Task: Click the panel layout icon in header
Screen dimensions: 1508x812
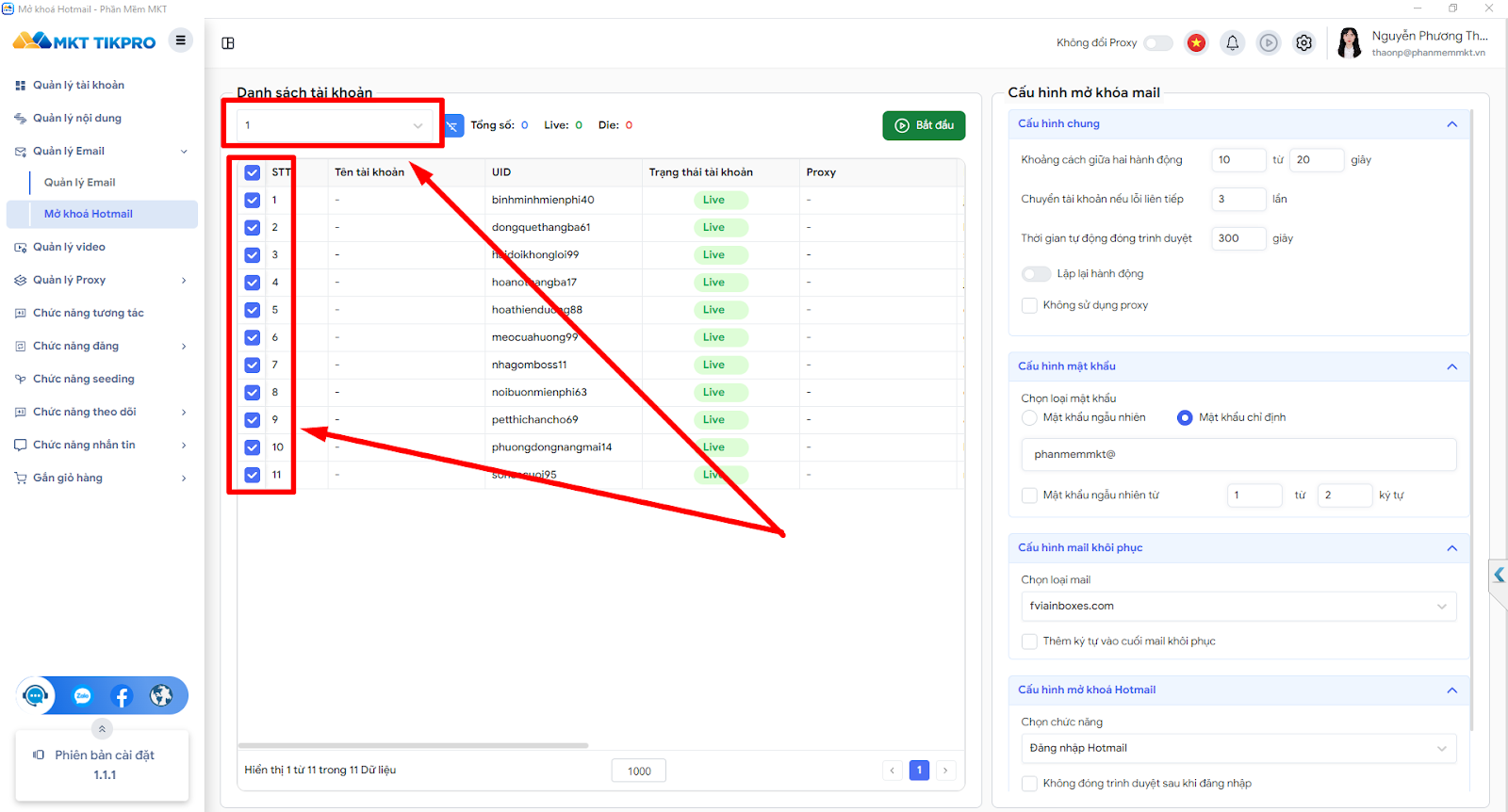Action: click(228, 43)
